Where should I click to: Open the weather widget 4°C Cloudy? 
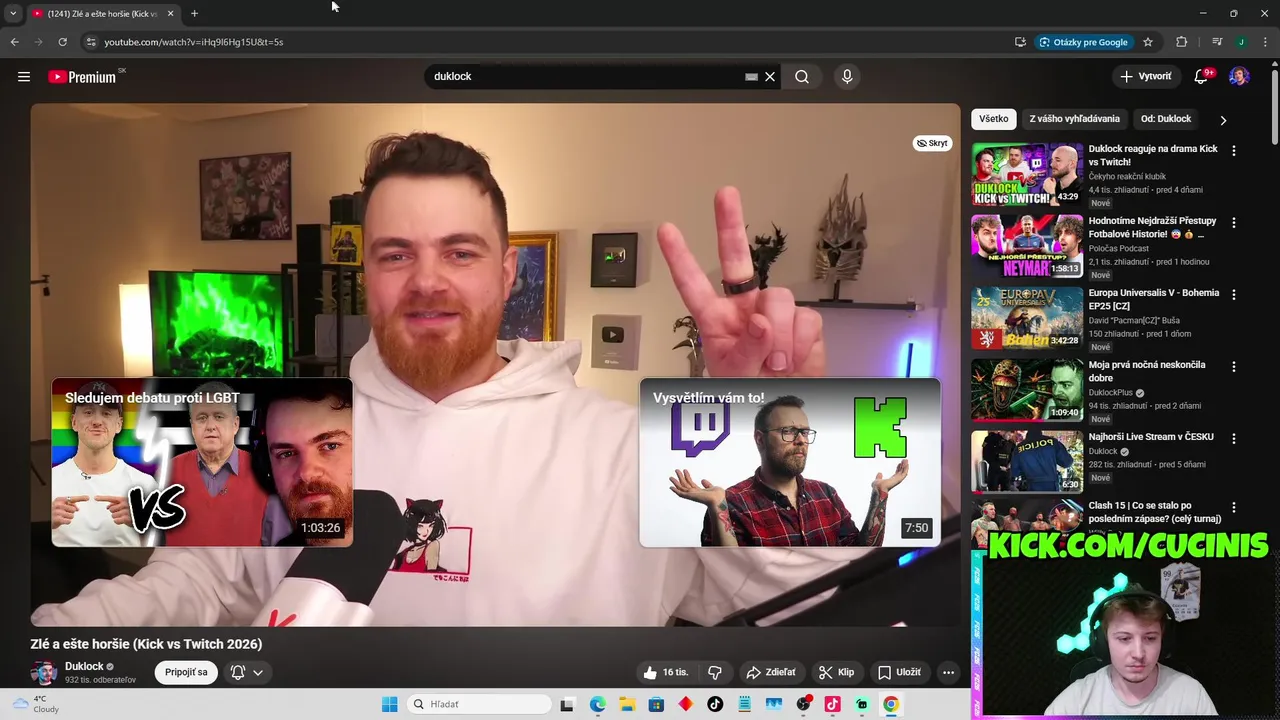pos(35,704)
